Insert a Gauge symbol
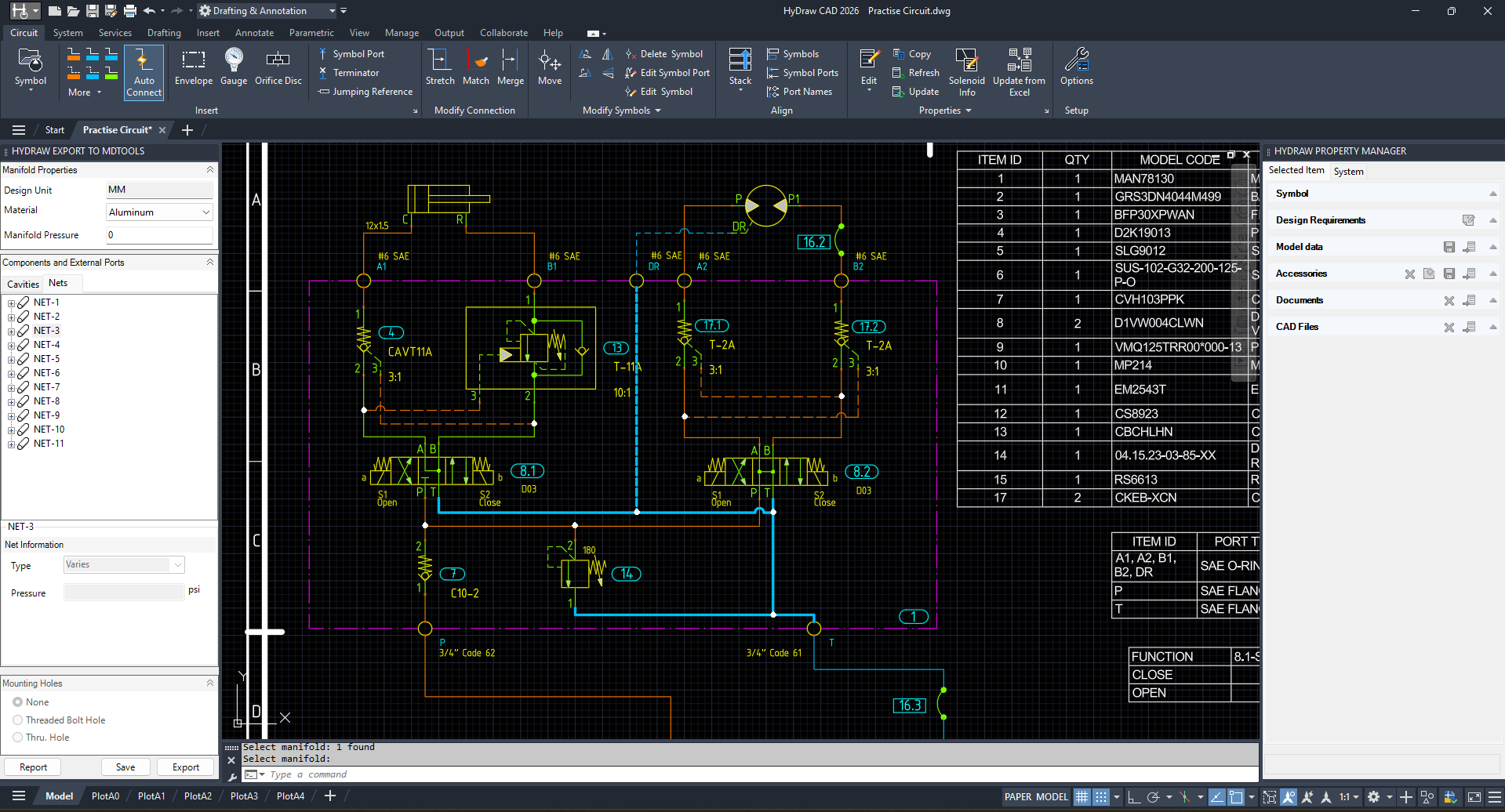Image resolution: width=1505 pixels, height=812 pixels. click(x=233, y=69)
